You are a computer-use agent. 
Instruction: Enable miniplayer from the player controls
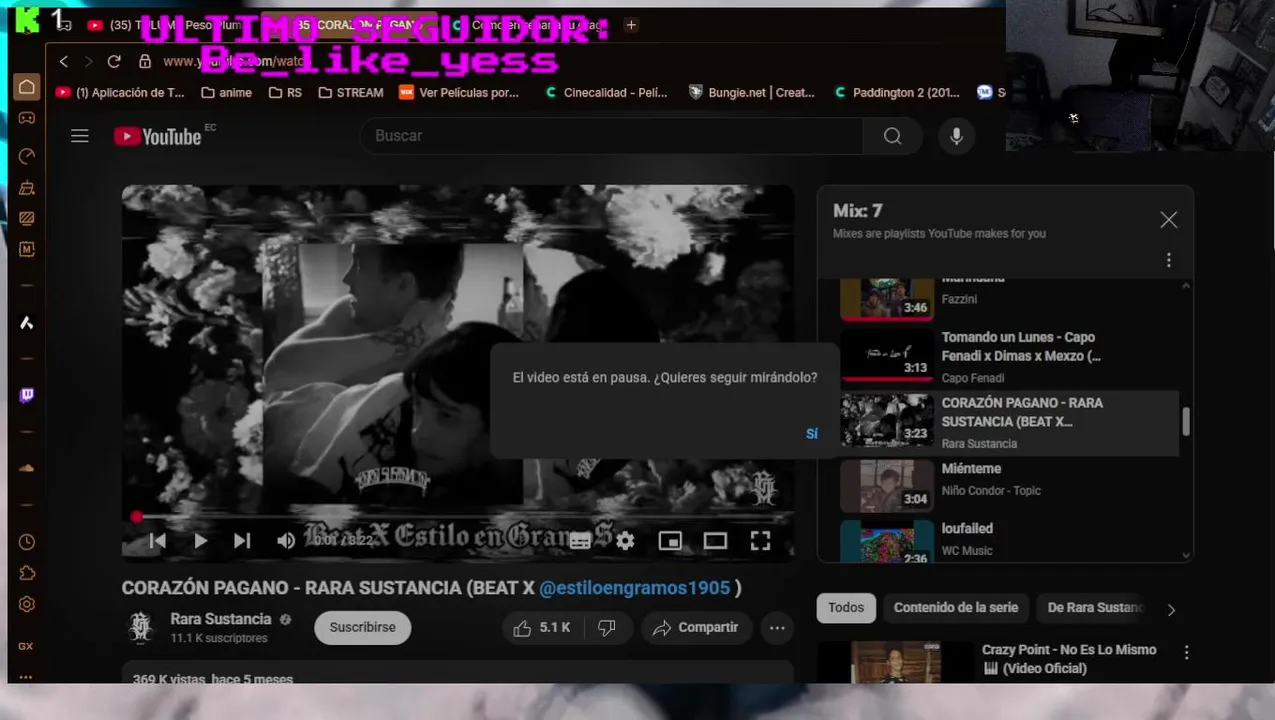670,541
